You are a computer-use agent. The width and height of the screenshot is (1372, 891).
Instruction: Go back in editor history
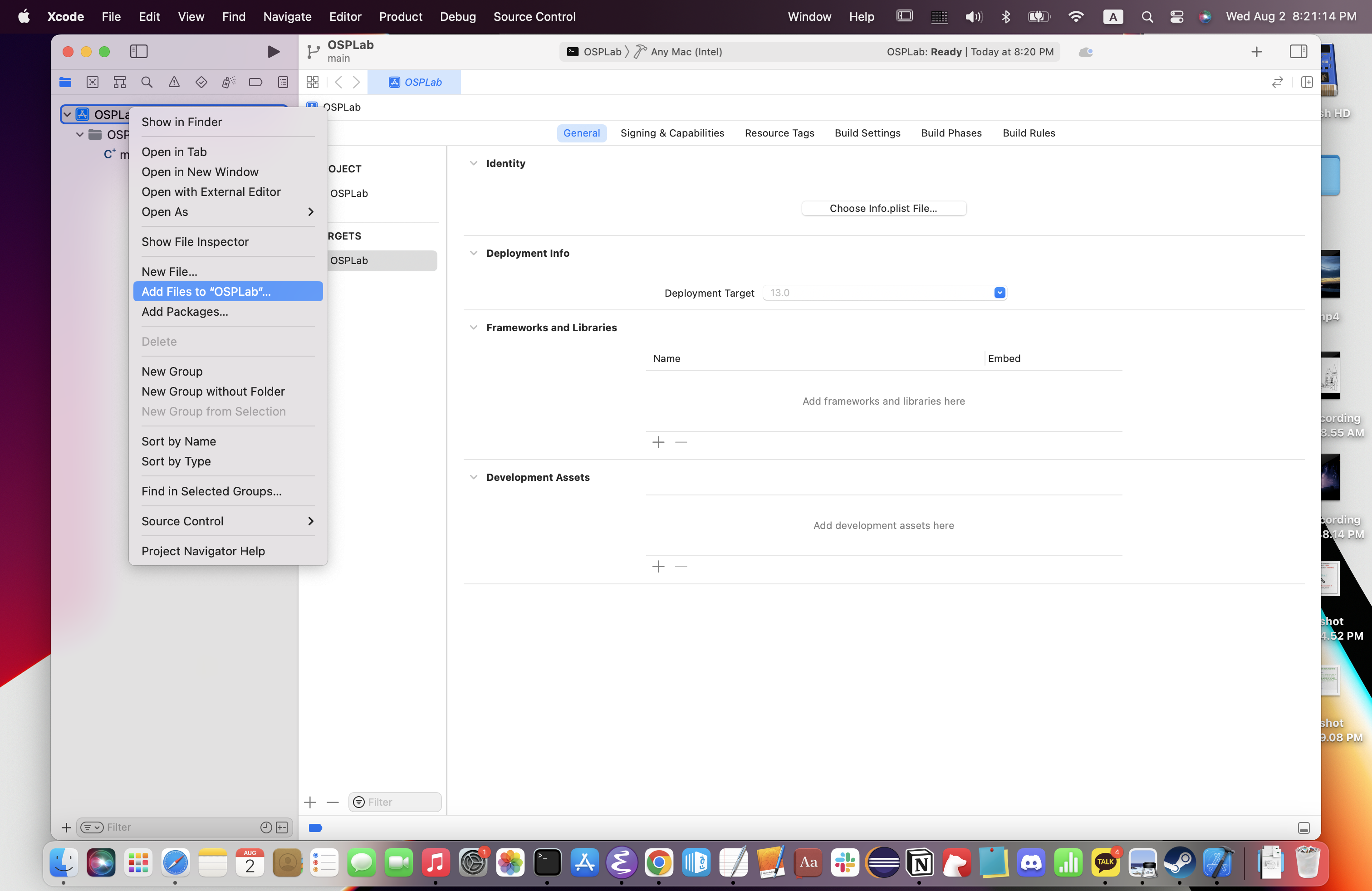point(338,83)
